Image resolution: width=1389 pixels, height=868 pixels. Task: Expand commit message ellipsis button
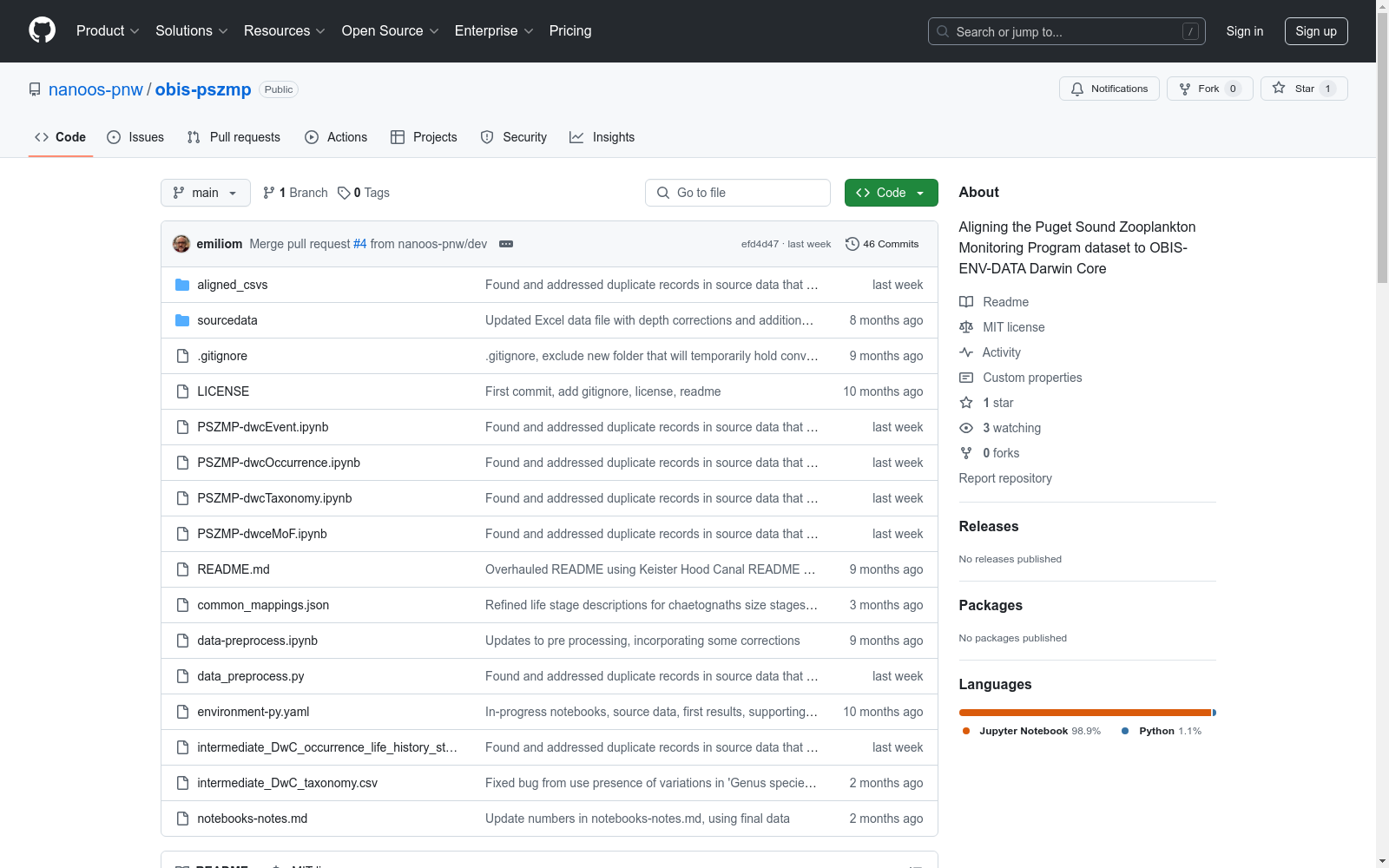(x=506, y=244)
